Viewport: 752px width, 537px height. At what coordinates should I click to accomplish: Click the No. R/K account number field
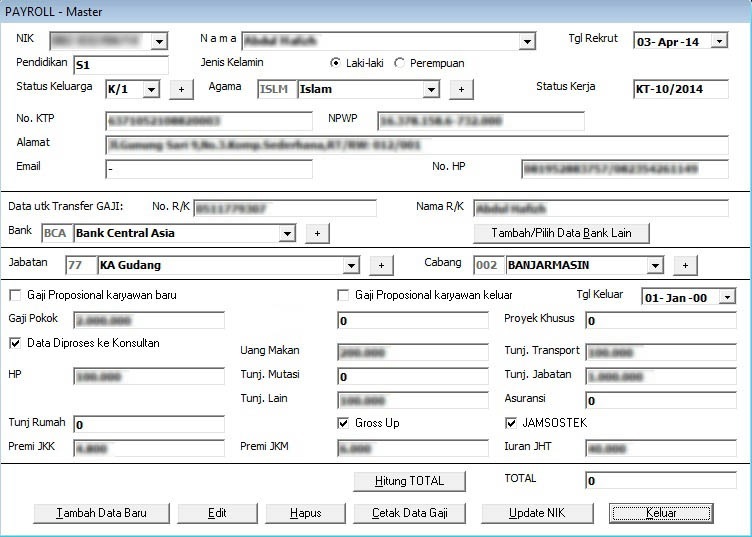[x=285, y=209]
